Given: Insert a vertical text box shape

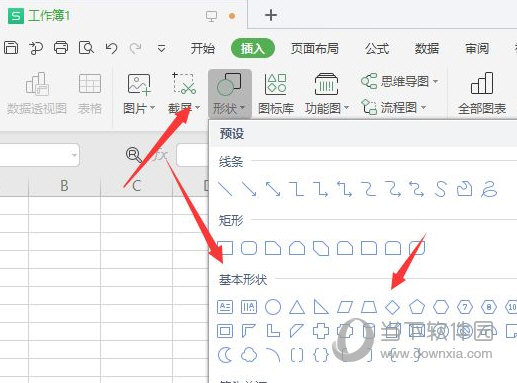Looking at the screenshot, I should click(x=249, y=307).
